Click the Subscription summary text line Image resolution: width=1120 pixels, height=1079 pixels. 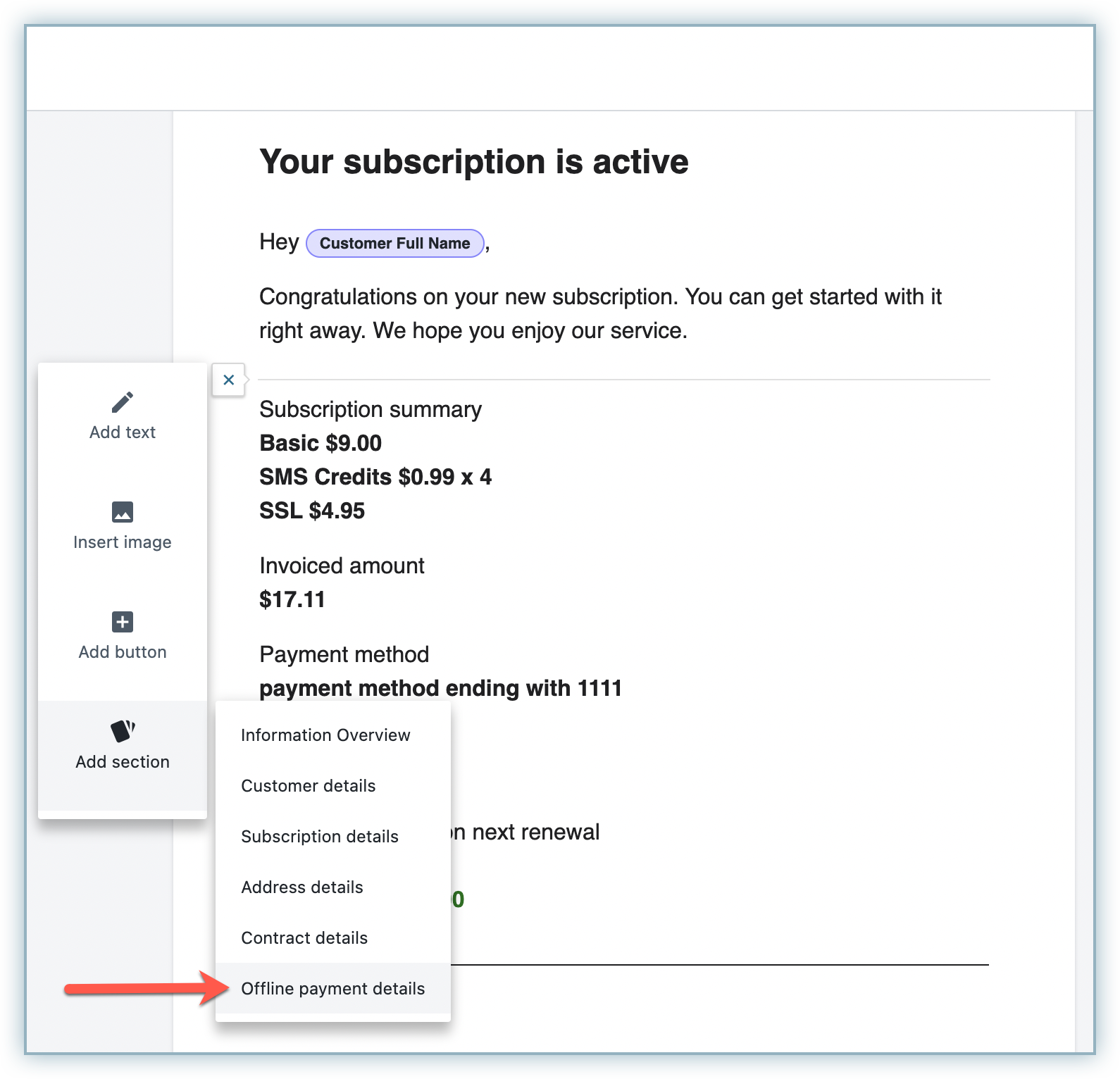[371, 410]
